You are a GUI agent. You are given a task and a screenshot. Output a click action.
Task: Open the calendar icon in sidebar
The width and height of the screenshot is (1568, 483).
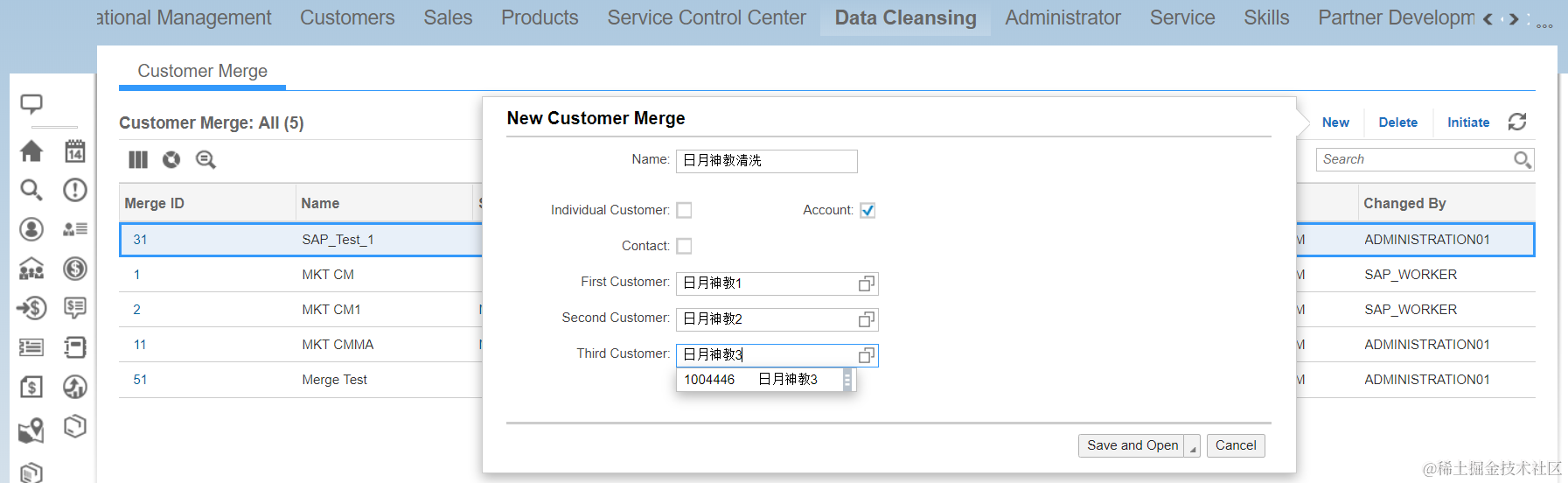(x=75, y=151)
